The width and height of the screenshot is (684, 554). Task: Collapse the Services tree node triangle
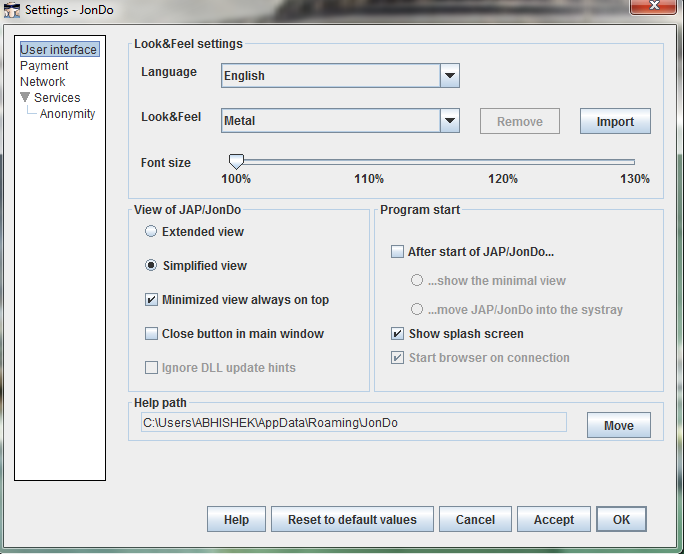[x=25, y=97]
